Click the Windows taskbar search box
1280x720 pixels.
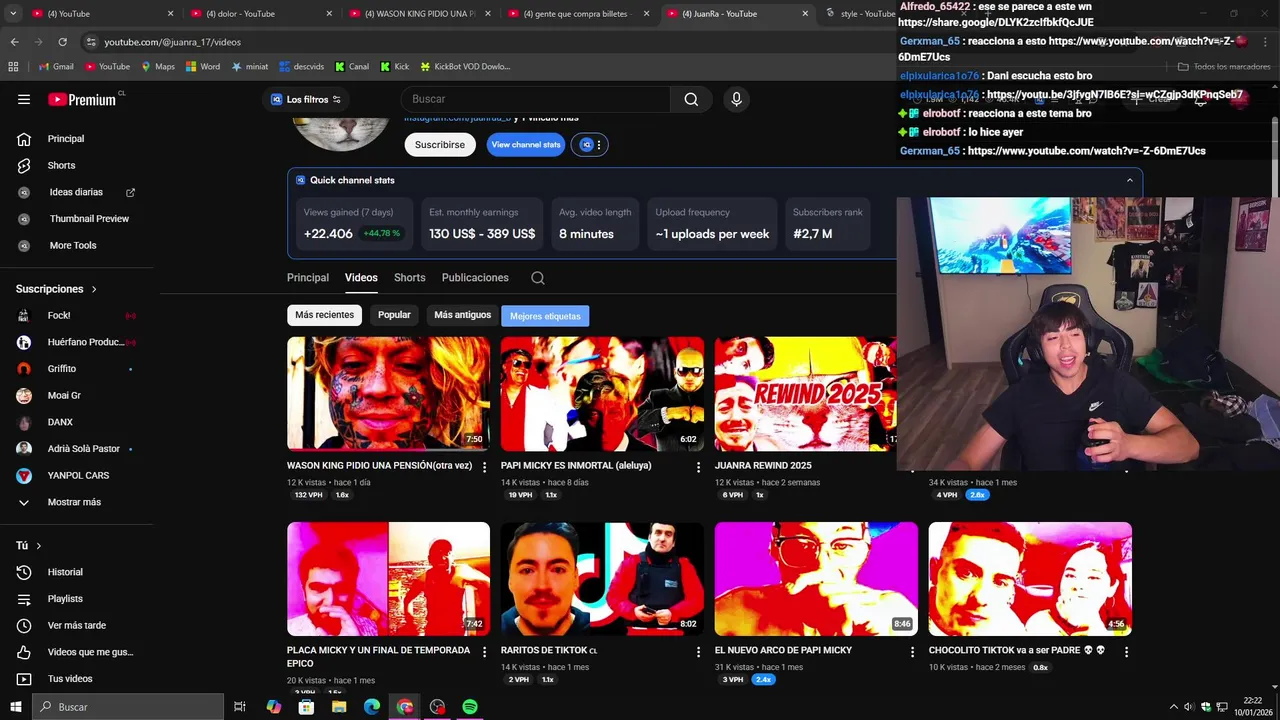point(128,707)
